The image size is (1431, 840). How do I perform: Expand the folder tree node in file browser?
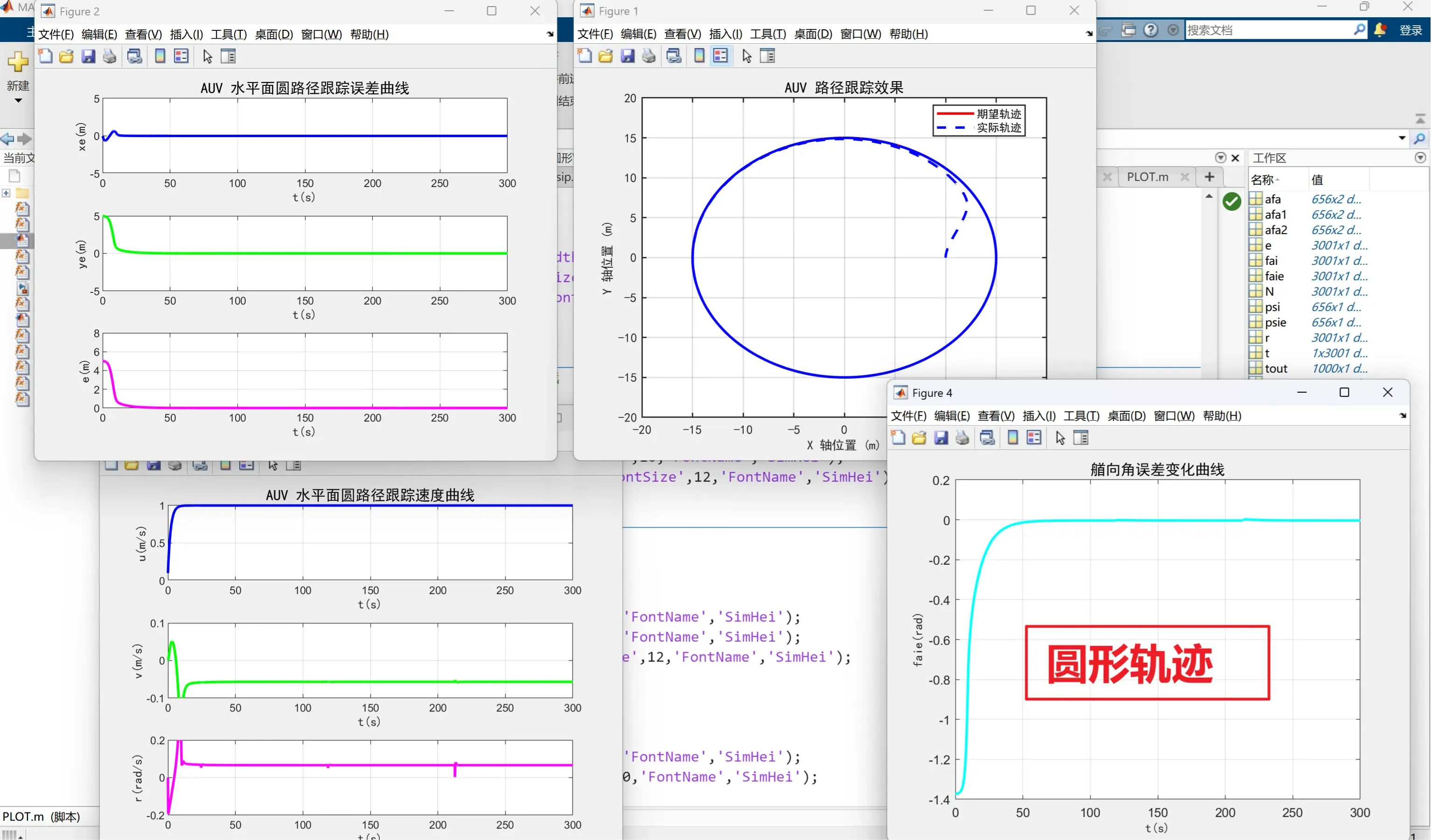(x=6, y=193)
